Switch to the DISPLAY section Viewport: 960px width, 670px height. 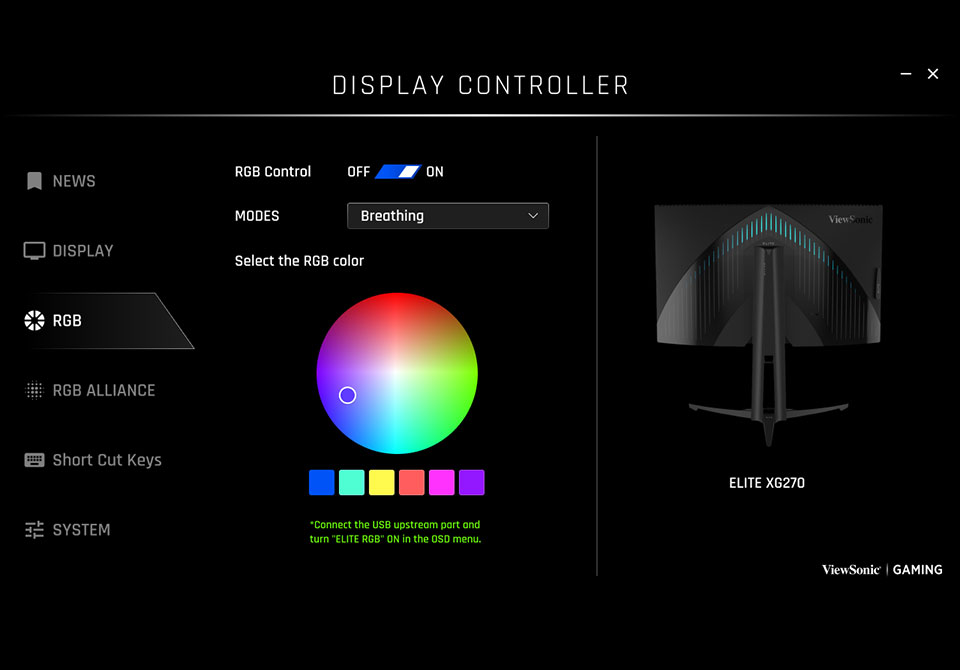pyautogui.click(x=83, y=251)
